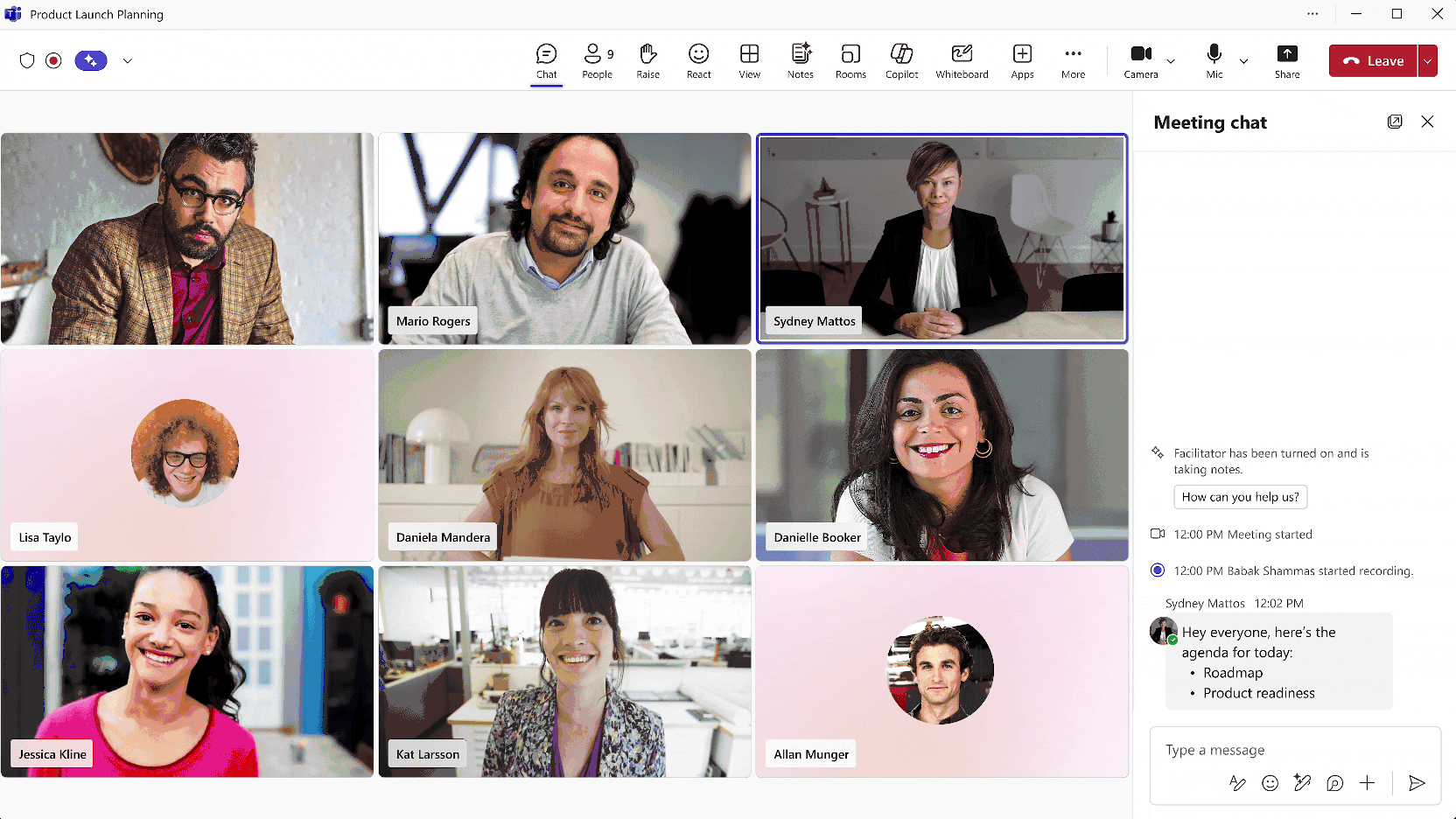
Task: Add Apps to the meeting
Action: coord(1022,60)
